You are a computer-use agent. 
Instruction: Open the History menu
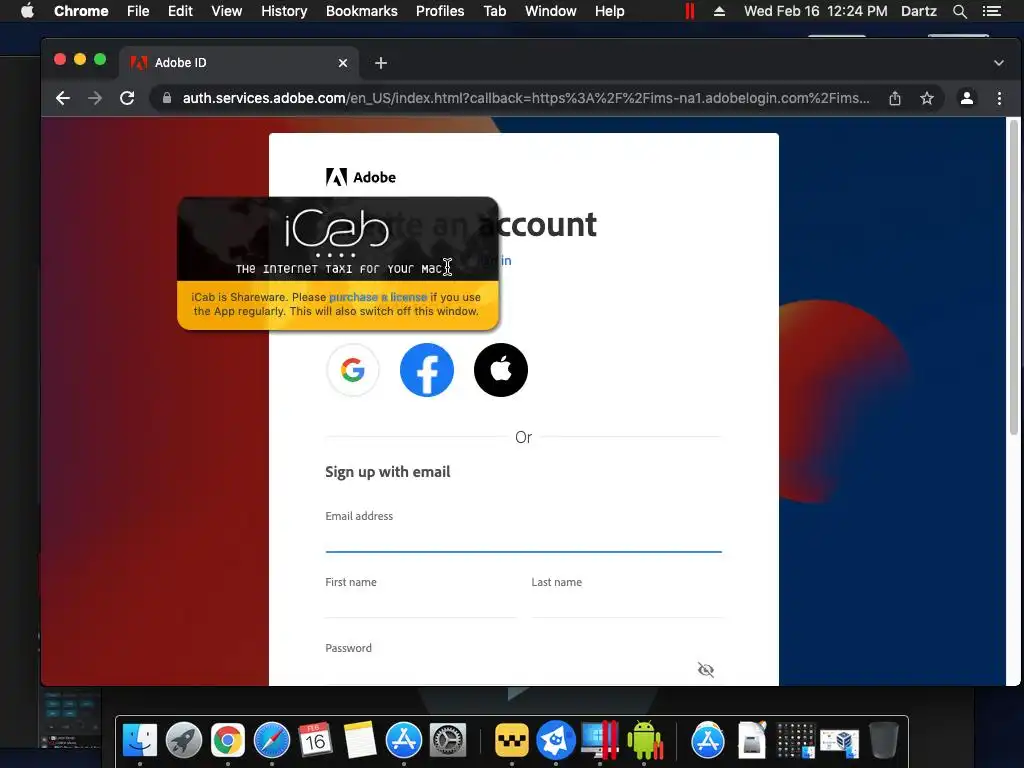(x=284, y=11)
